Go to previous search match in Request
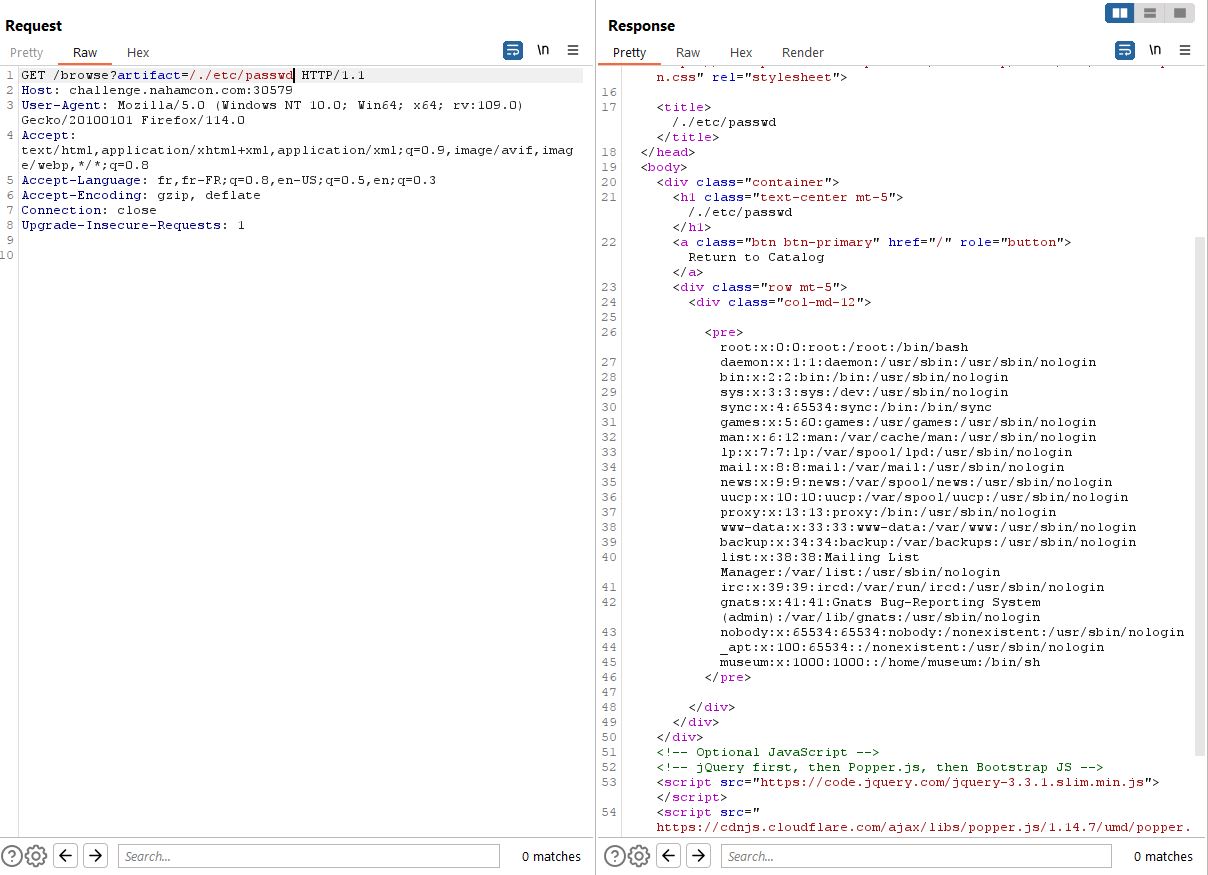Viewport: 1208px width, 875px height. 66,855
